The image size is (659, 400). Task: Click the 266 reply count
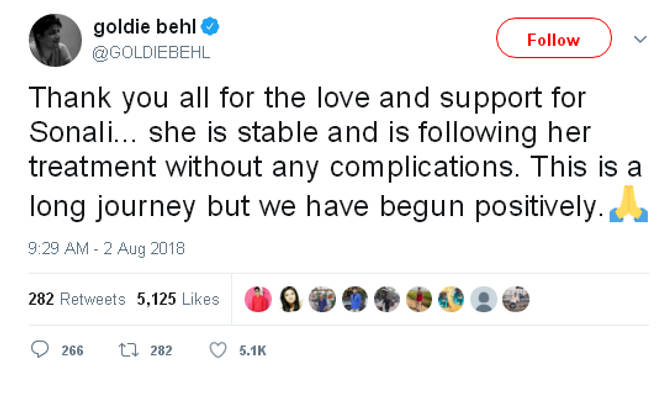pos(72,351)
